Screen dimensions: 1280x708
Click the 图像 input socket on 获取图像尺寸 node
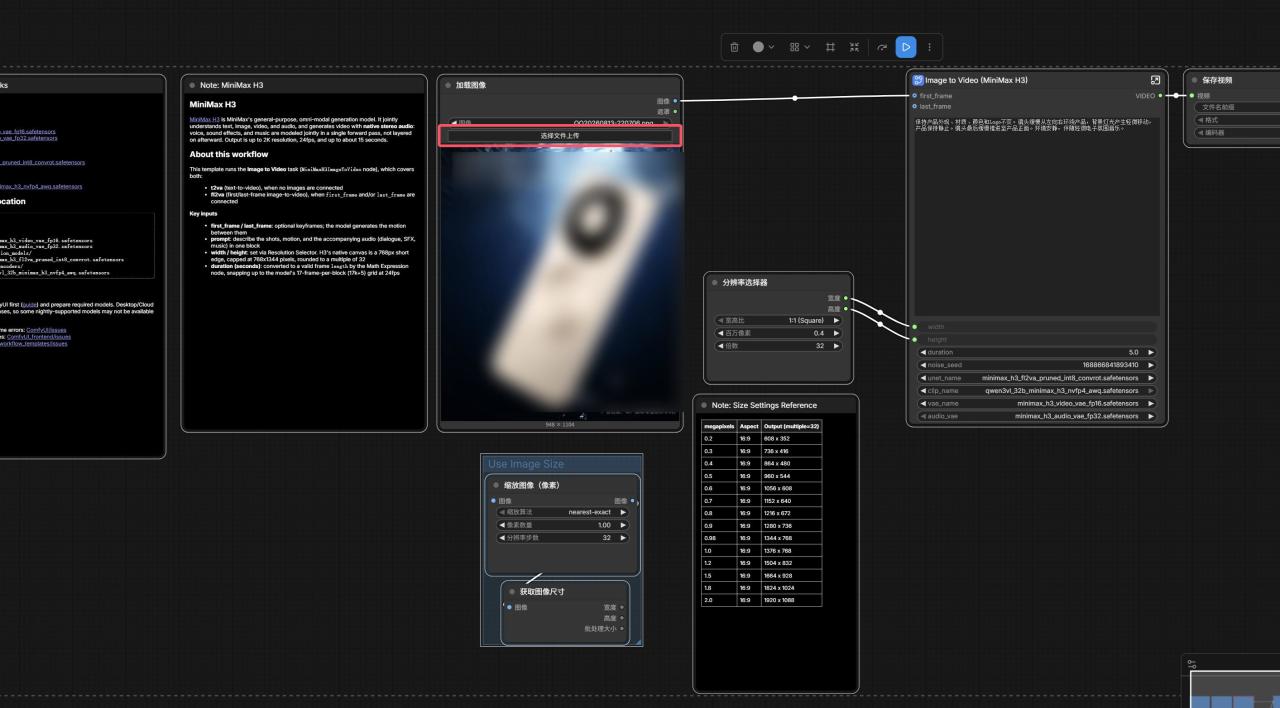tap(509, 607)
